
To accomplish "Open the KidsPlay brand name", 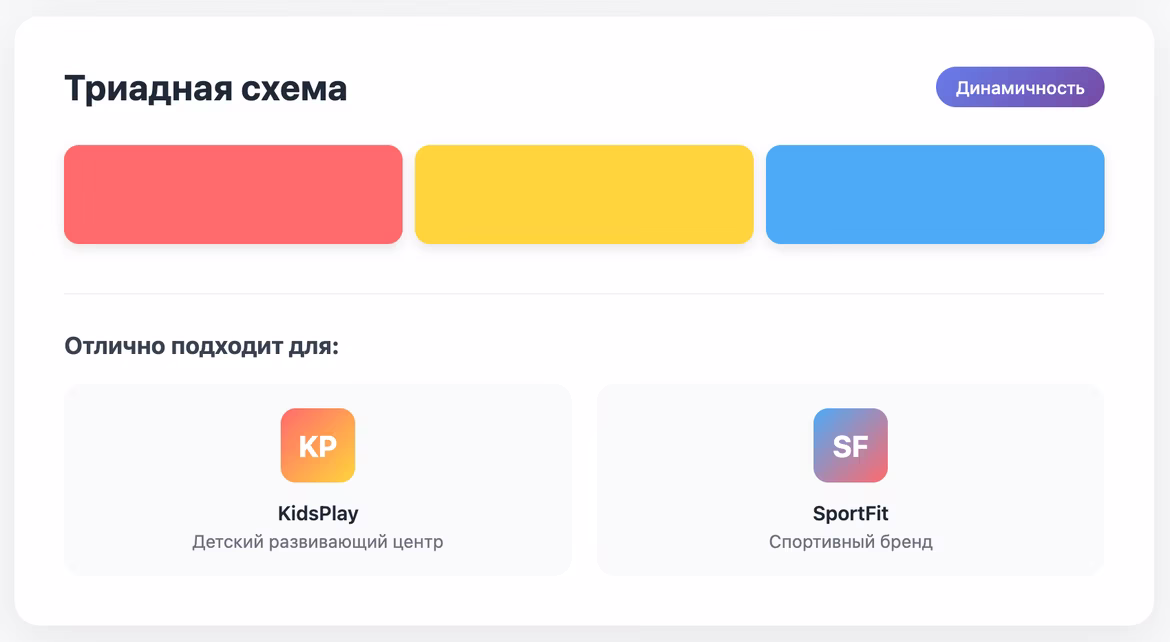I will tap(318, 514).
